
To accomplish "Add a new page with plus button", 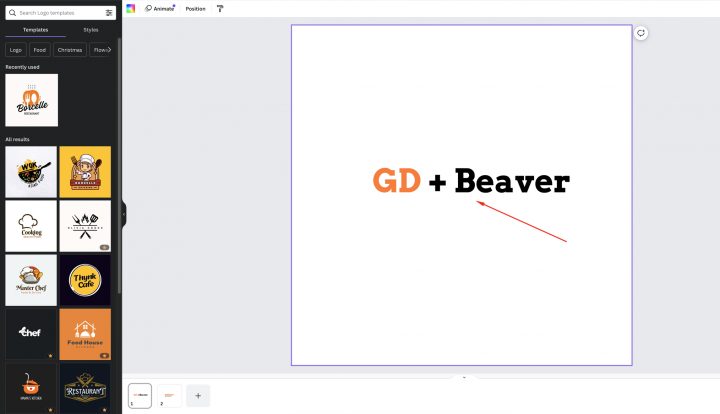I will coord(198,396).
